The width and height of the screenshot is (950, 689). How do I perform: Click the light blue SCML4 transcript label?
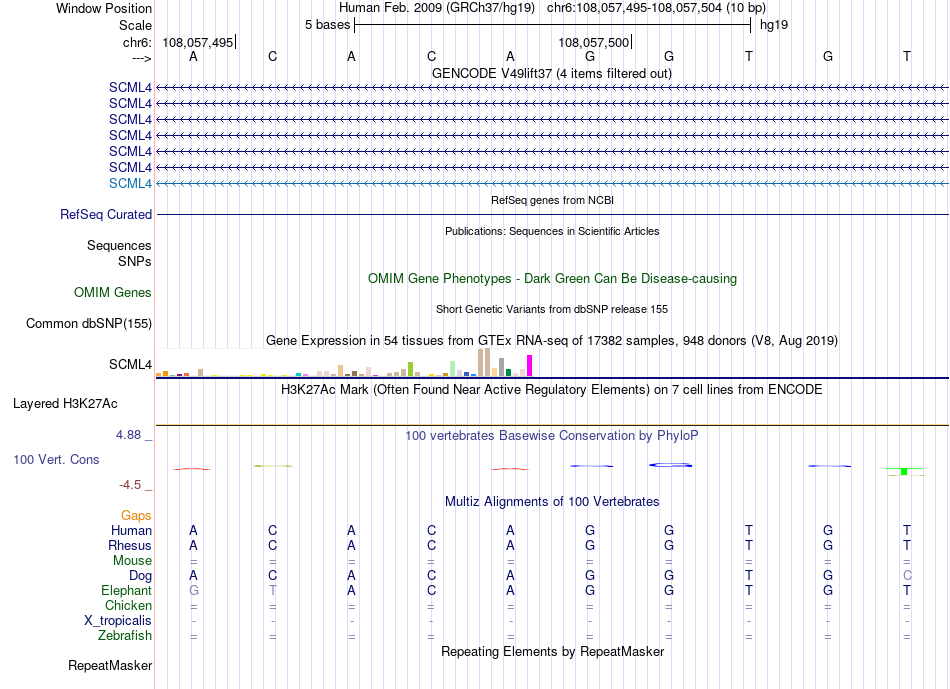tap(130, 183)
